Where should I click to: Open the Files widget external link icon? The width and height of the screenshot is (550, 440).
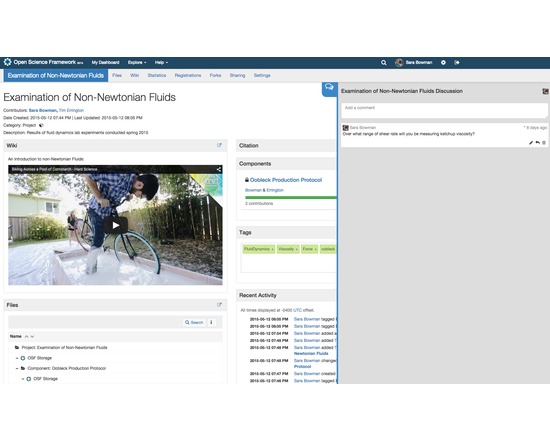click(x=219, y=305)
